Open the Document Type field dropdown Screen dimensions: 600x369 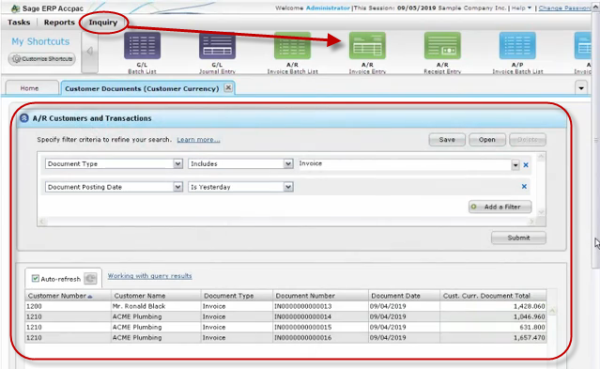[x=178, y=164]
